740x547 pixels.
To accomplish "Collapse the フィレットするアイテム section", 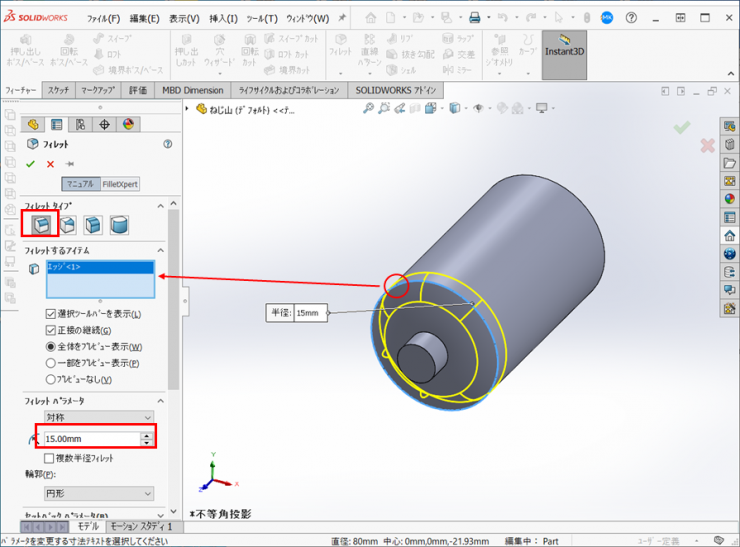I will 160,250.
